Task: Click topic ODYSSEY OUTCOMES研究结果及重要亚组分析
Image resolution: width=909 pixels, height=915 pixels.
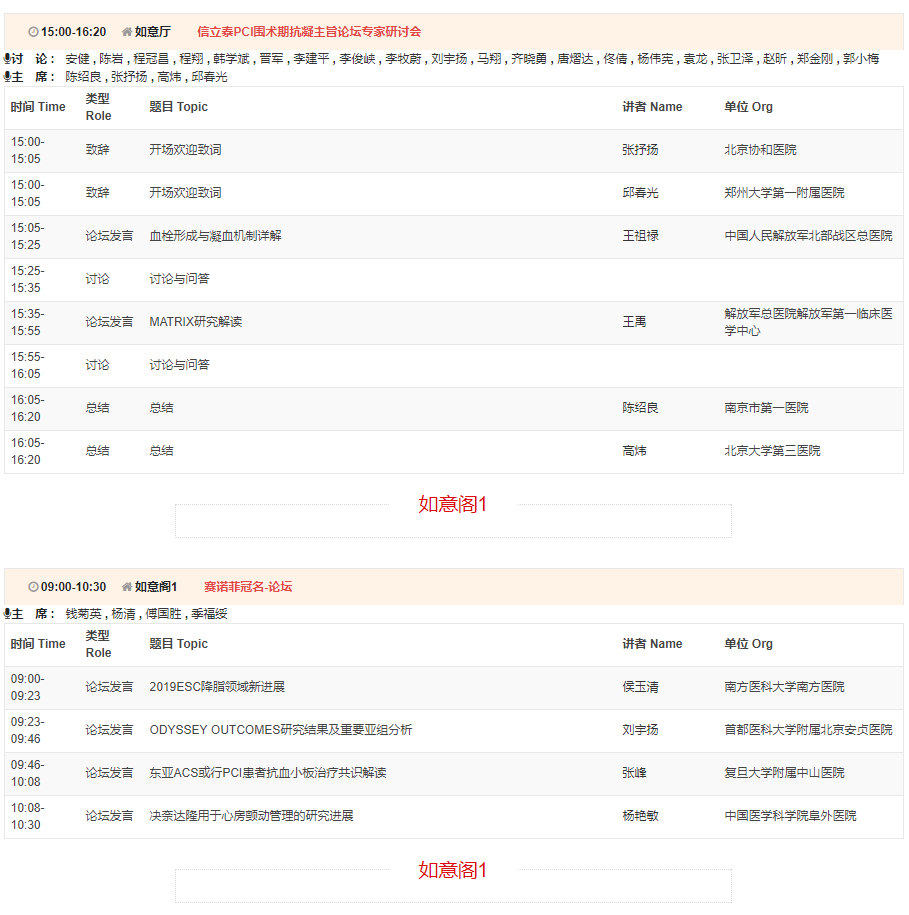Action: coord(281,729)
